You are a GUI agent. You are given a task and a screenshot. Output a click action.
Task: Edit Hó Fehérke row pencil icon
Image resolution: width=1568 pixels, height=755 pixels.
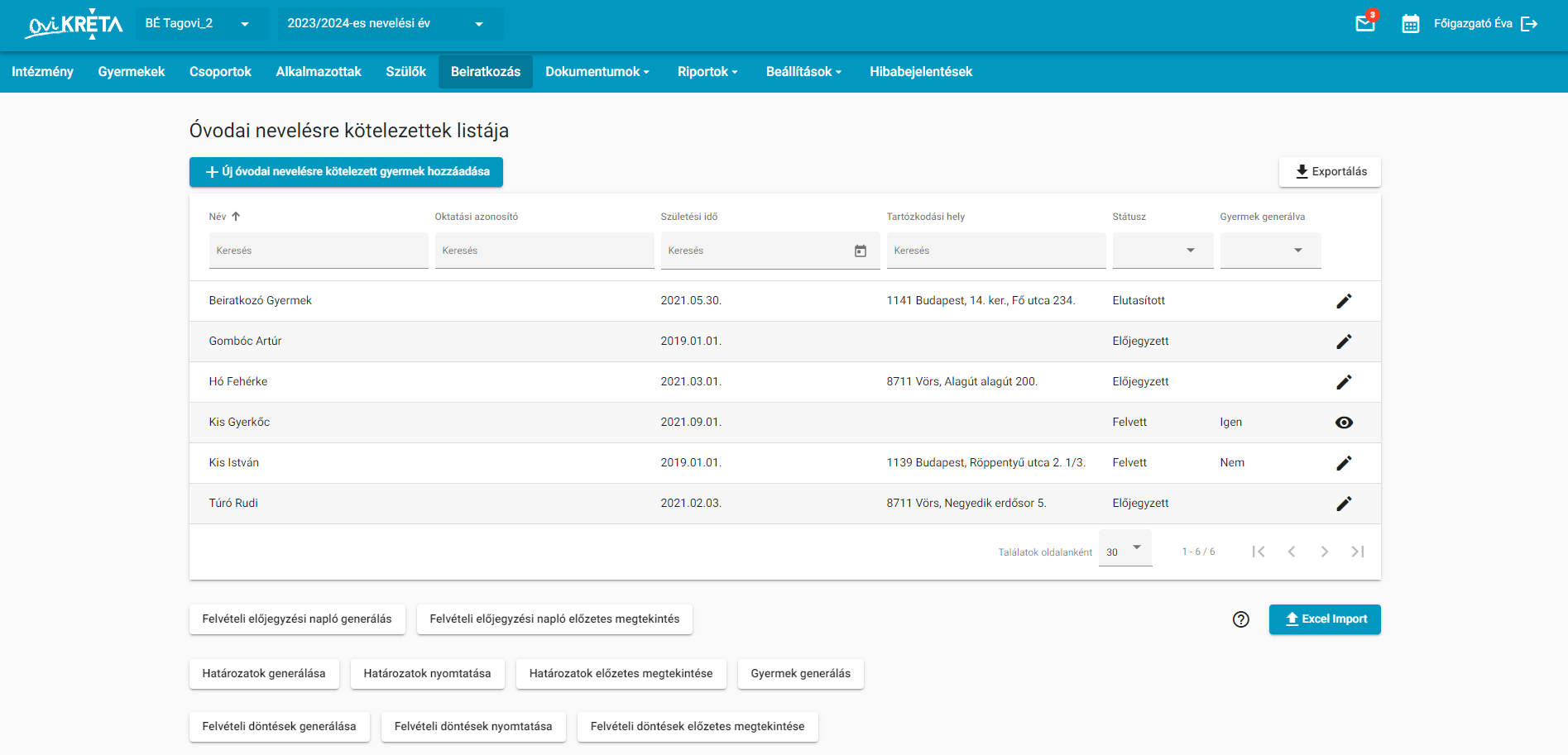pos(1344,382)
